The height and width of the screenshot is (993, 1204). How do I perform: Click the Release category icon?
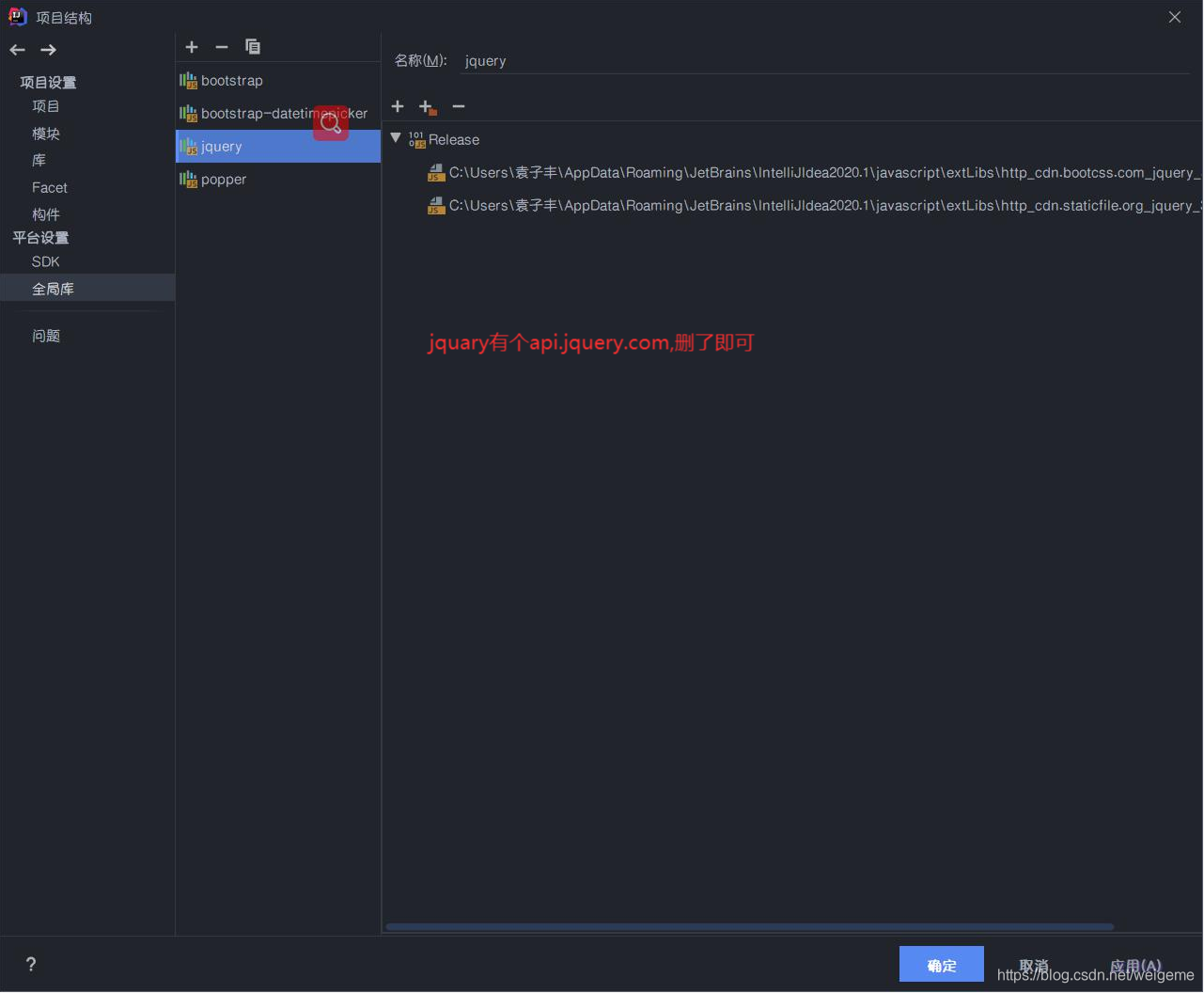[x=417, y=139]
